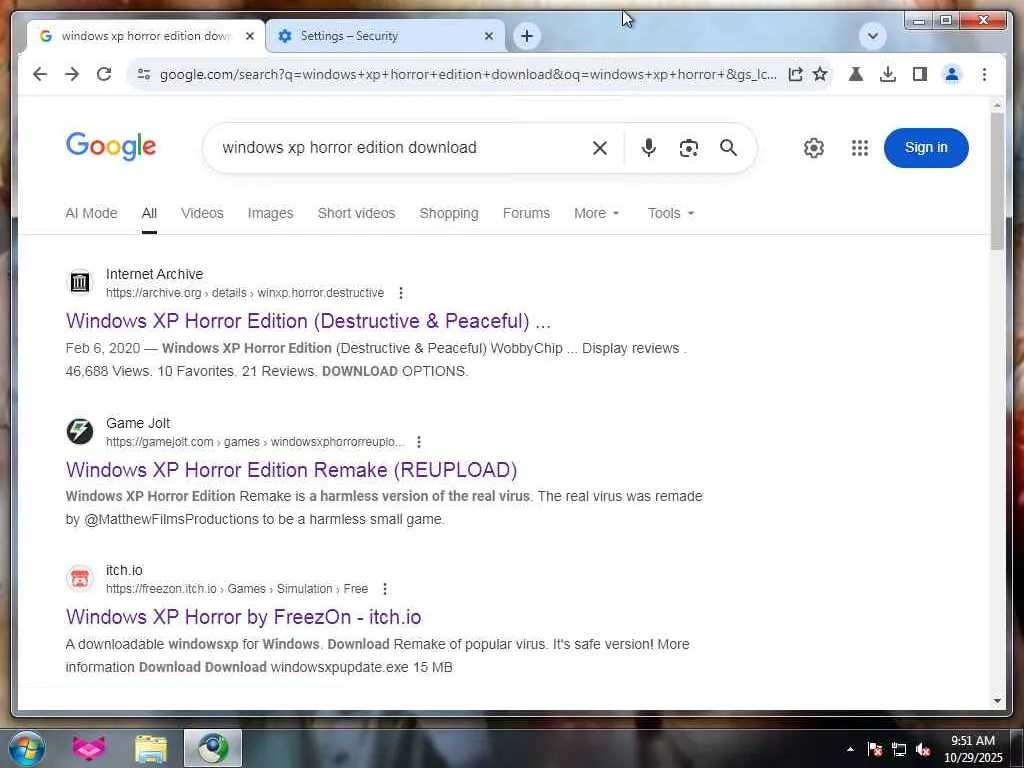This screenshot has height=768, width=1024.
Task: Click the Internet Archive favicon
Action: 80,282
